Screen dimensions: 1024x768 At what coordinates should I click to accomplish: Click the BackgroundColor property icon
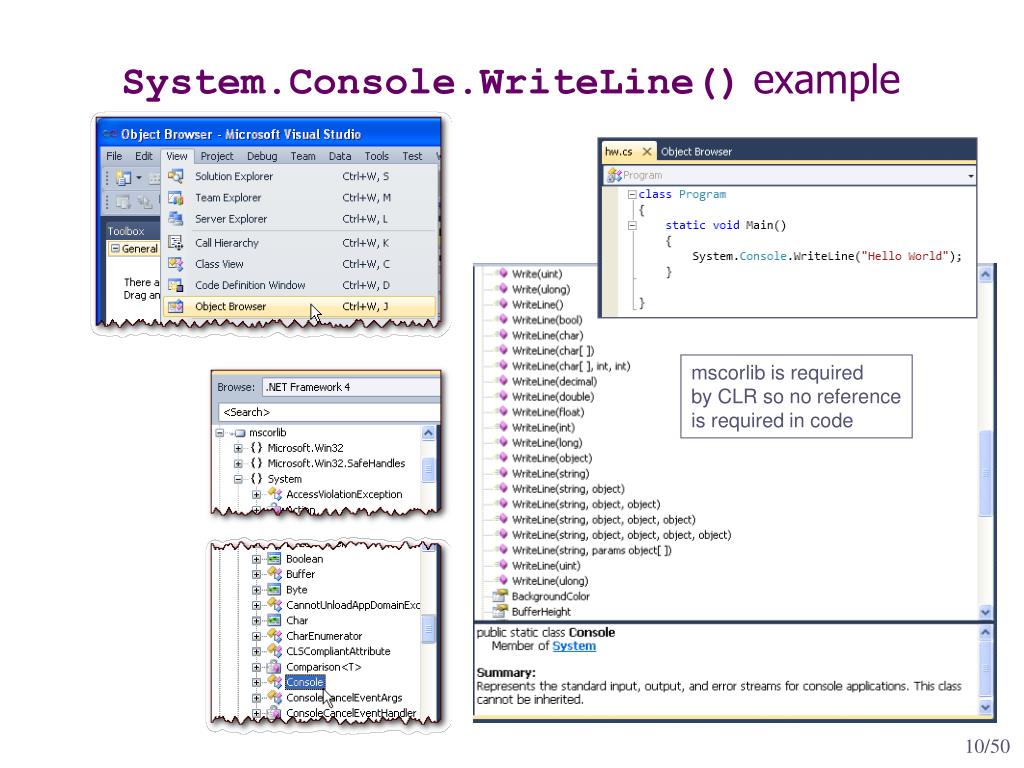pyautogui.click(x=500, y=596)
